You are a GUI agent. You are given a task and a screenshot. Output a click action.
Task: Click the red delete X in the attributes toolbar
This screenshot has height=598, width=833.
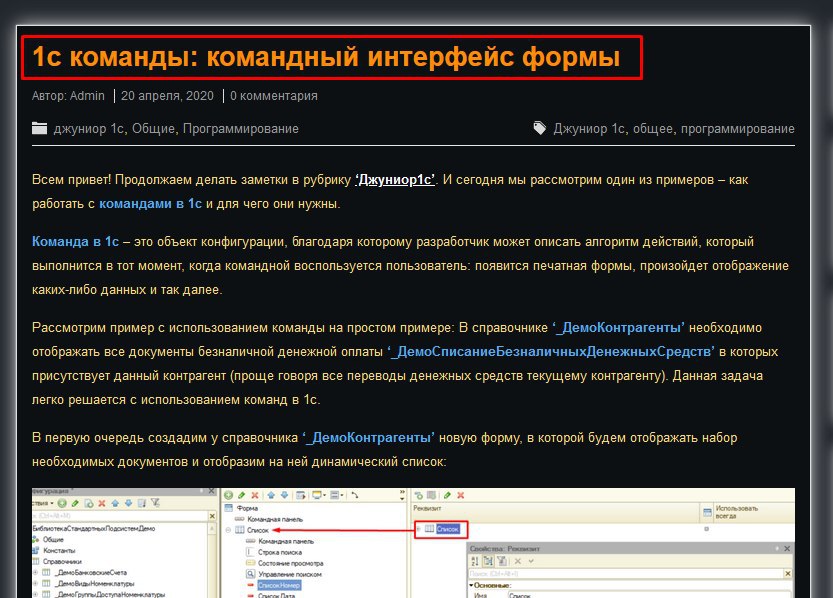[461, 495]
